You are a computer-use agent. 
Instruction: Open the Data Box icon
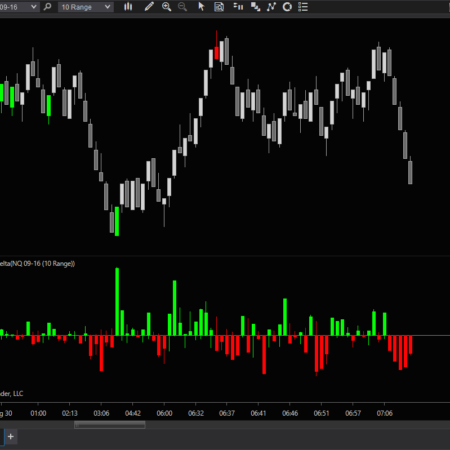(x=219, y=7)
